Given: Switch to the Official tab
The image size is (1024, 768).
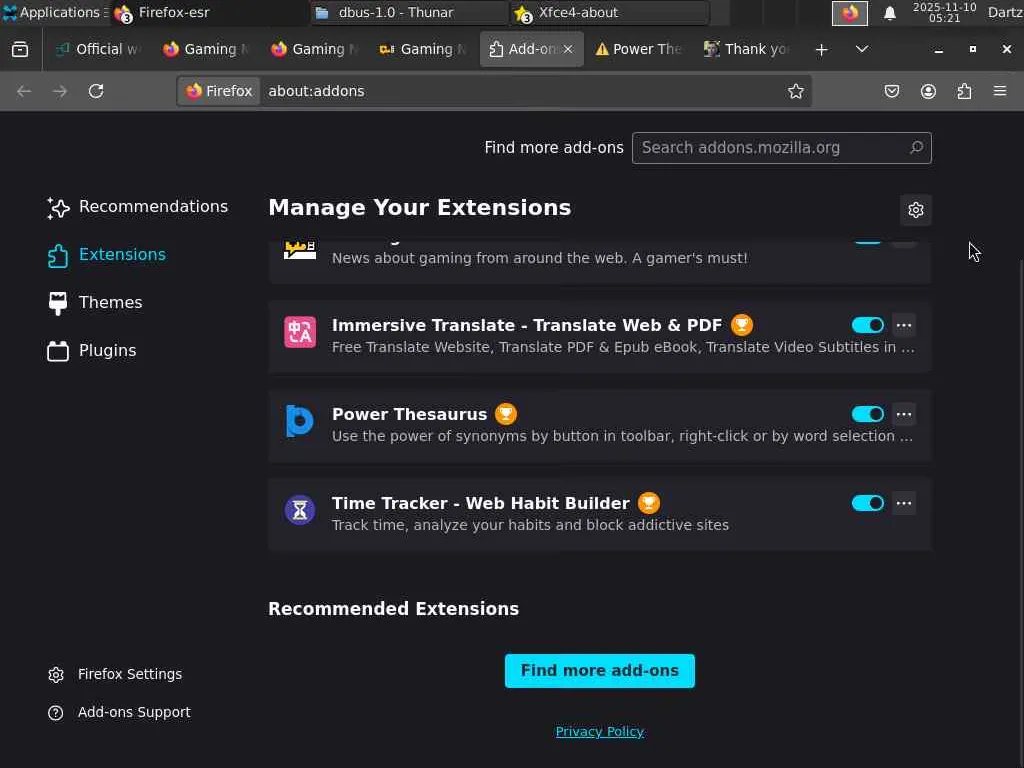Looking at the screenshot, I should tap(97, 49).
